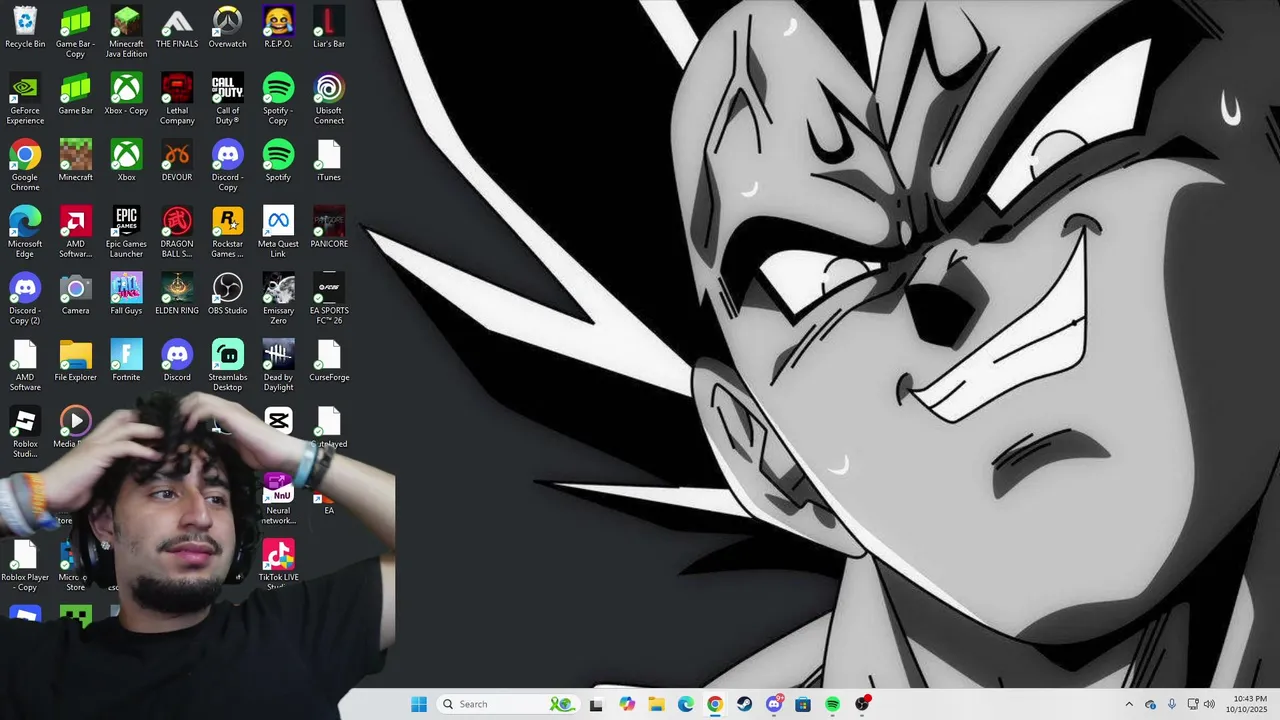The image size is (1280, 720).
Task: Open Copilot from the taskbar
Action: [x=627, y=704]
